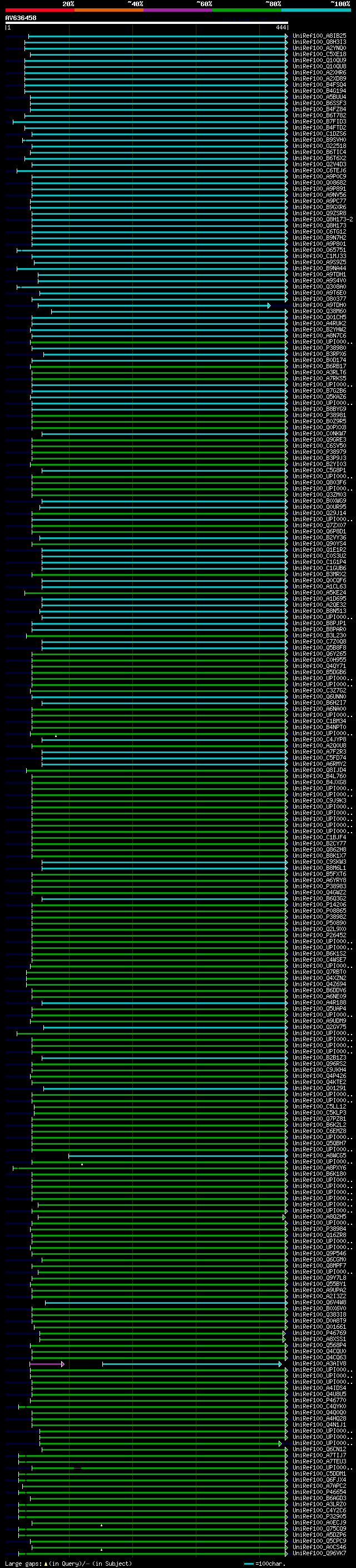Click the green ~80% identity legend bar
356x1568 pixels.
pyautogui.click(x=247, y=10)
